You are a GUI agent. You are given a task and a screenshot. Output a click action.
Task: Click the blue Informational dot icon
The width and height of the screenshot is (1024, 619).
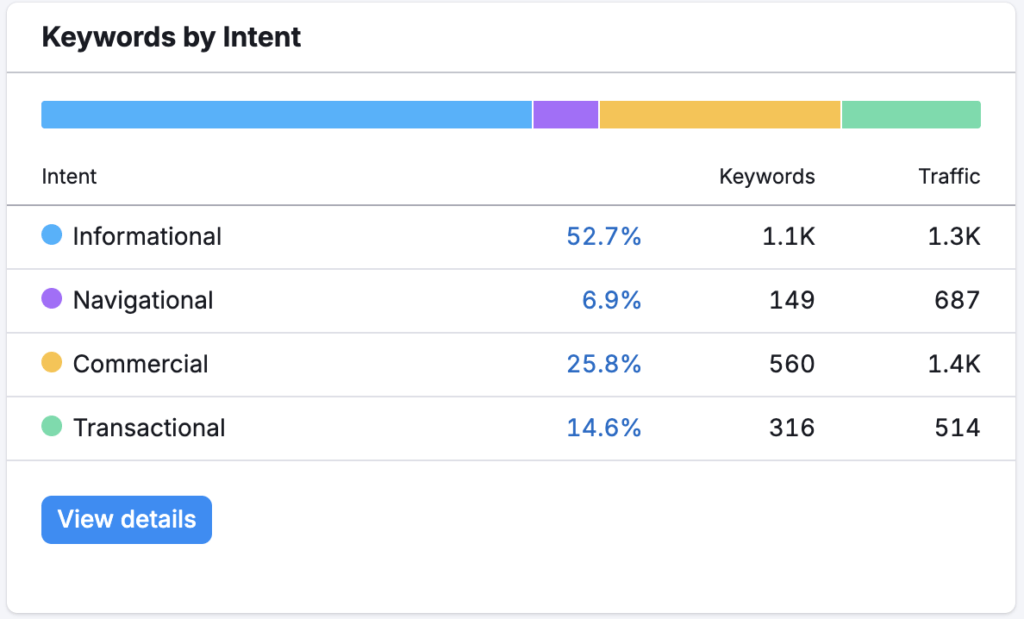pyautogui.click(x=52, y=236)
